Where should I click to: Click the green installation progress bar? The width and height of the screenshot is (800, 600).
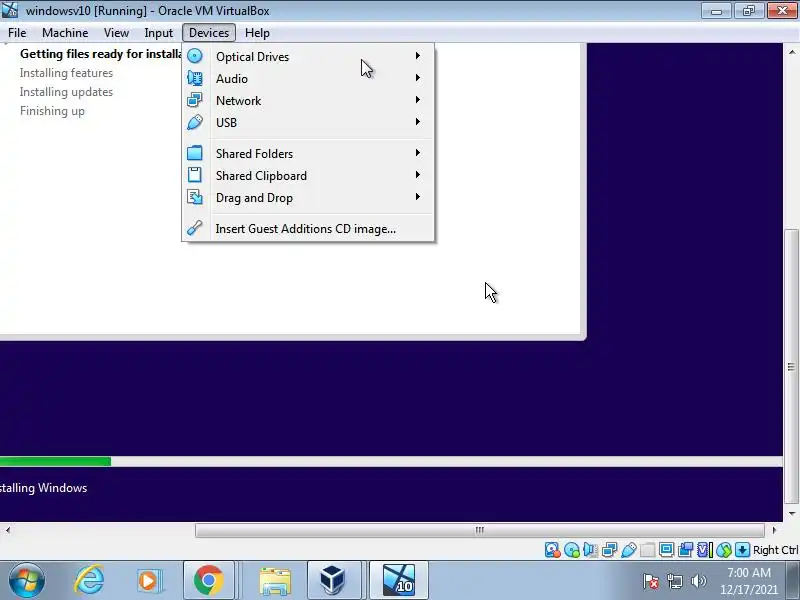(x=55, y=461)
